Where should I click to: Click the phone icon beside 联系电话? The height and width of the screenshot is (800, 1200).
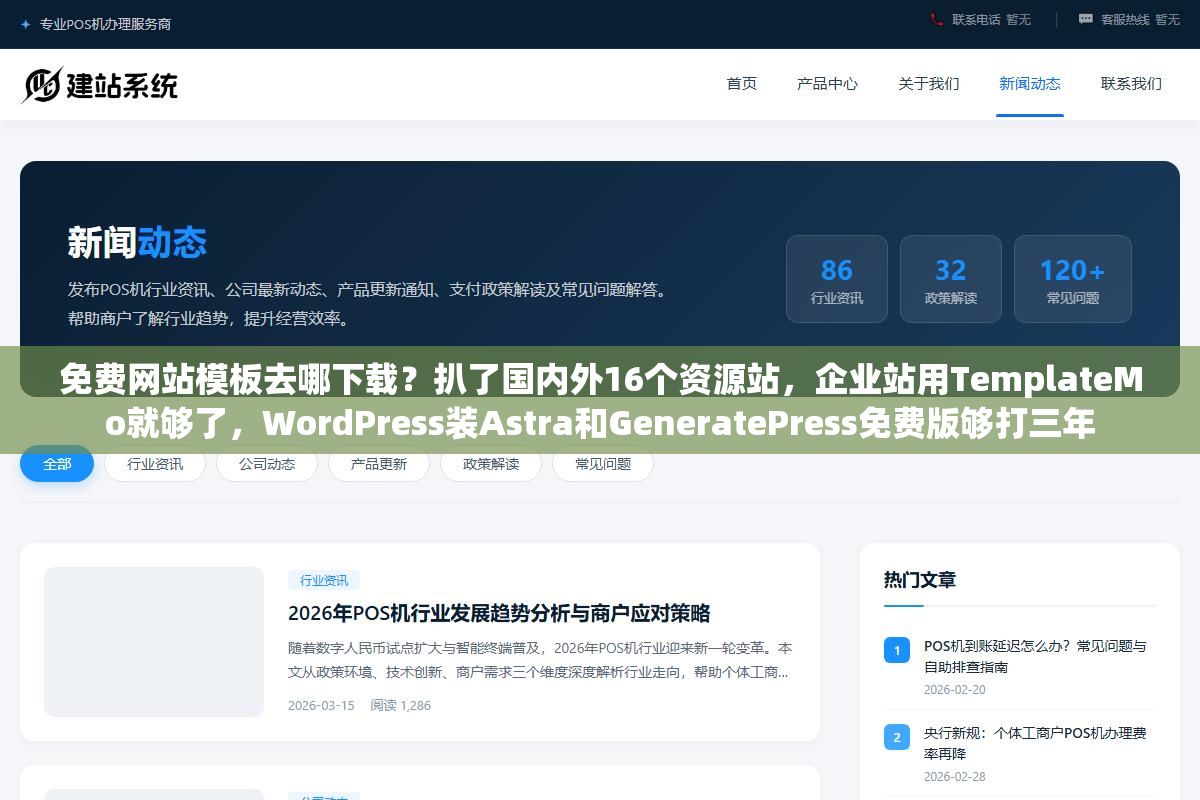click(937, 19)
